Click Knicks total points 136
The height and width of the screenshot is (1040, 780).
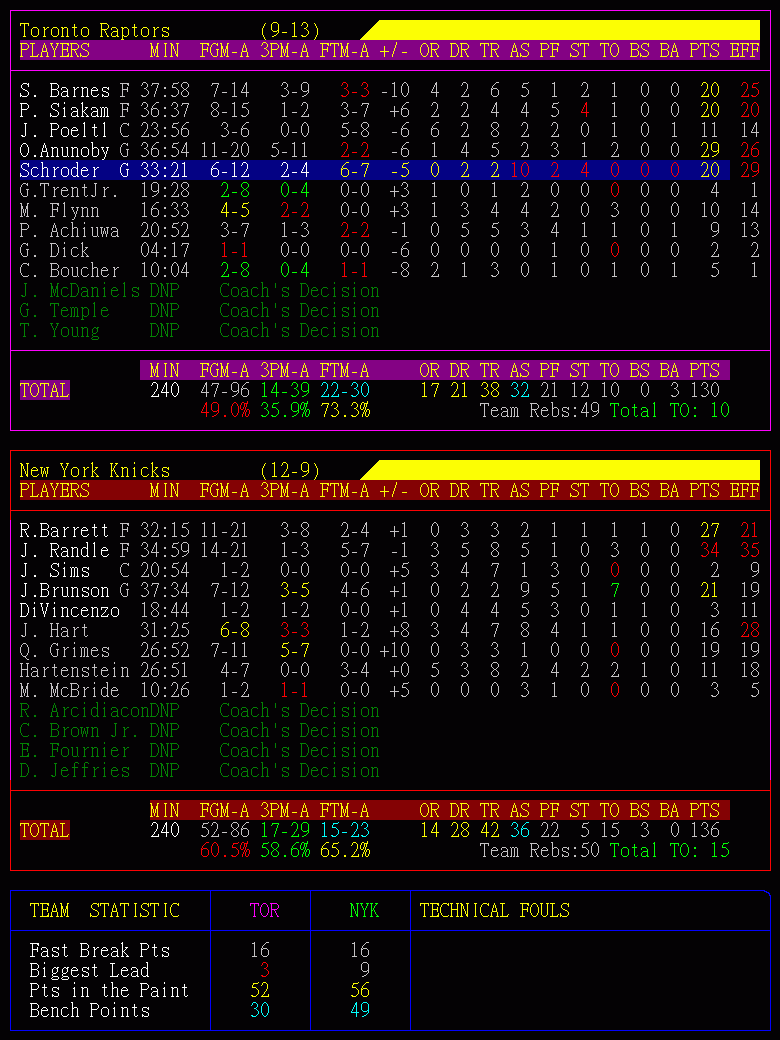pos(704,830)
